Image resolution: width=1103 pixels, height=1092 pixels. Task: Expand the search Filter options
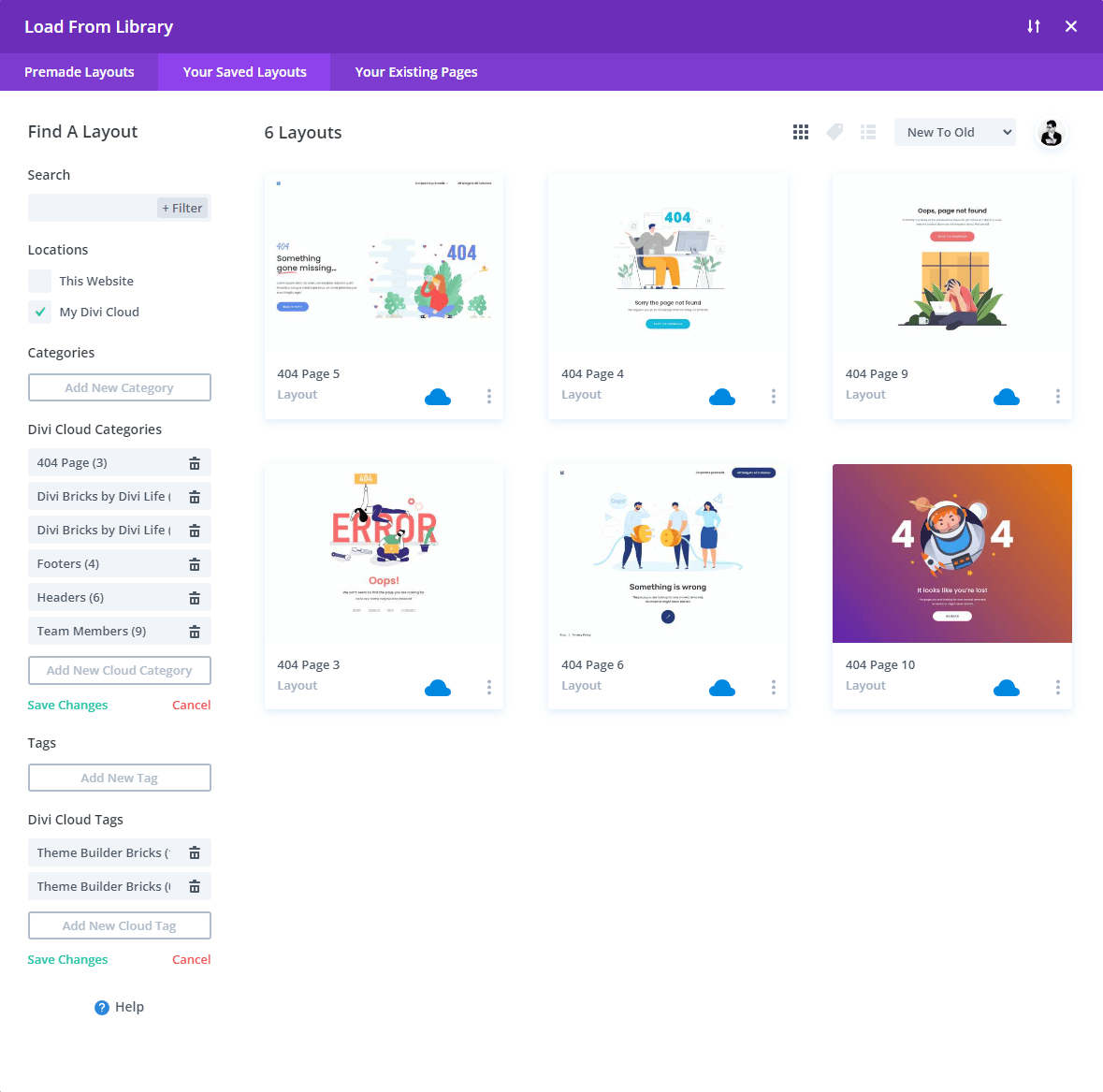(x=182, y=208)
